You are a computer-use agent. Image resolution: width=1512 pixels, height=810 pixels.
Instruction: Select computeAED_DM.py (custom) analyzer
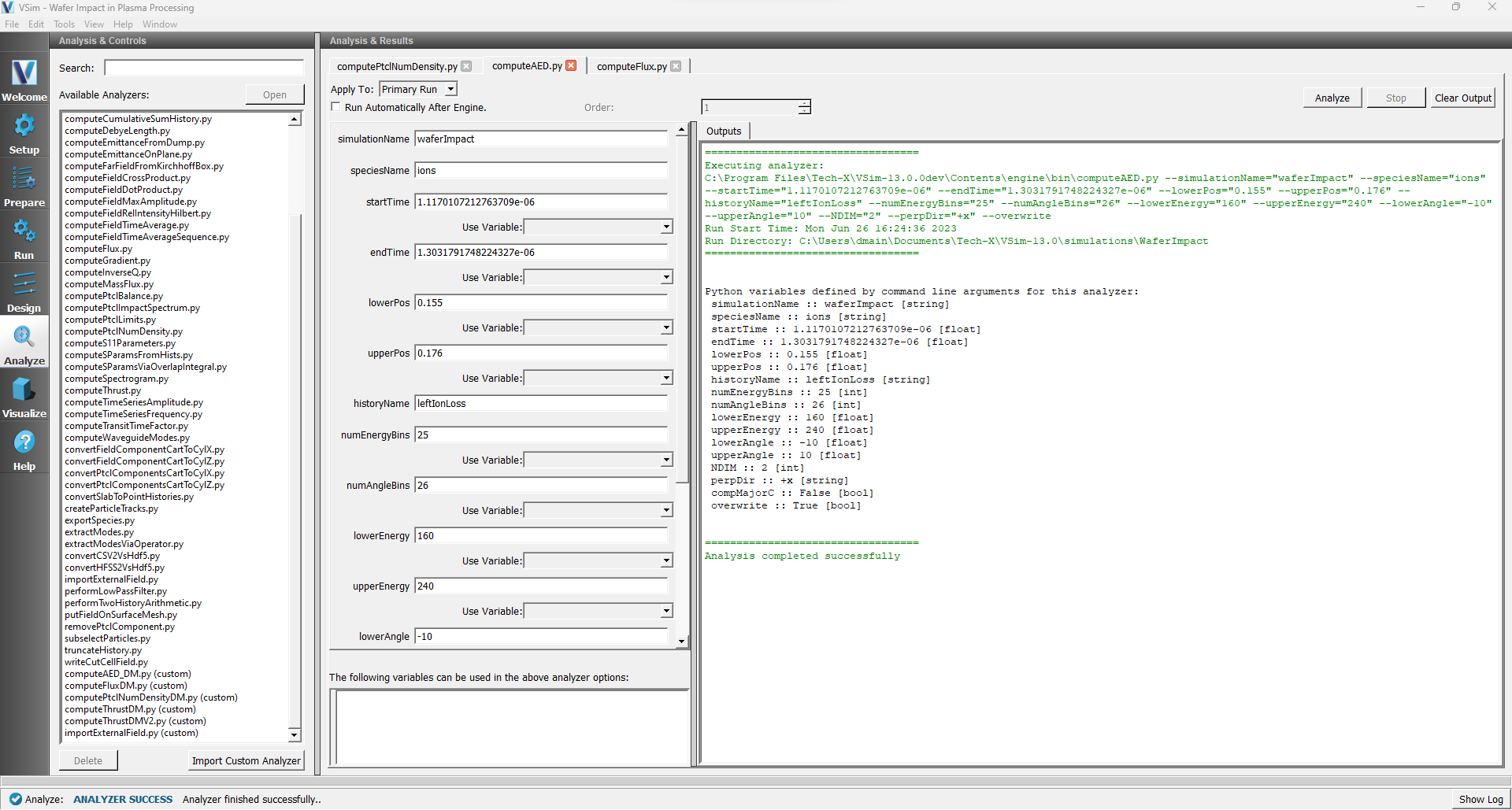click(128, 674)
